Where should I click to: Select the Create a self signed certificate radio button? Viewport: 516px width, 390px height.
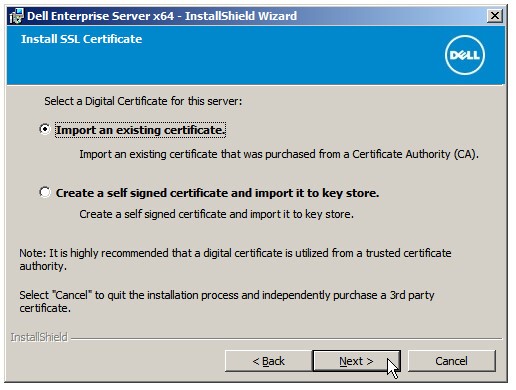45,192
